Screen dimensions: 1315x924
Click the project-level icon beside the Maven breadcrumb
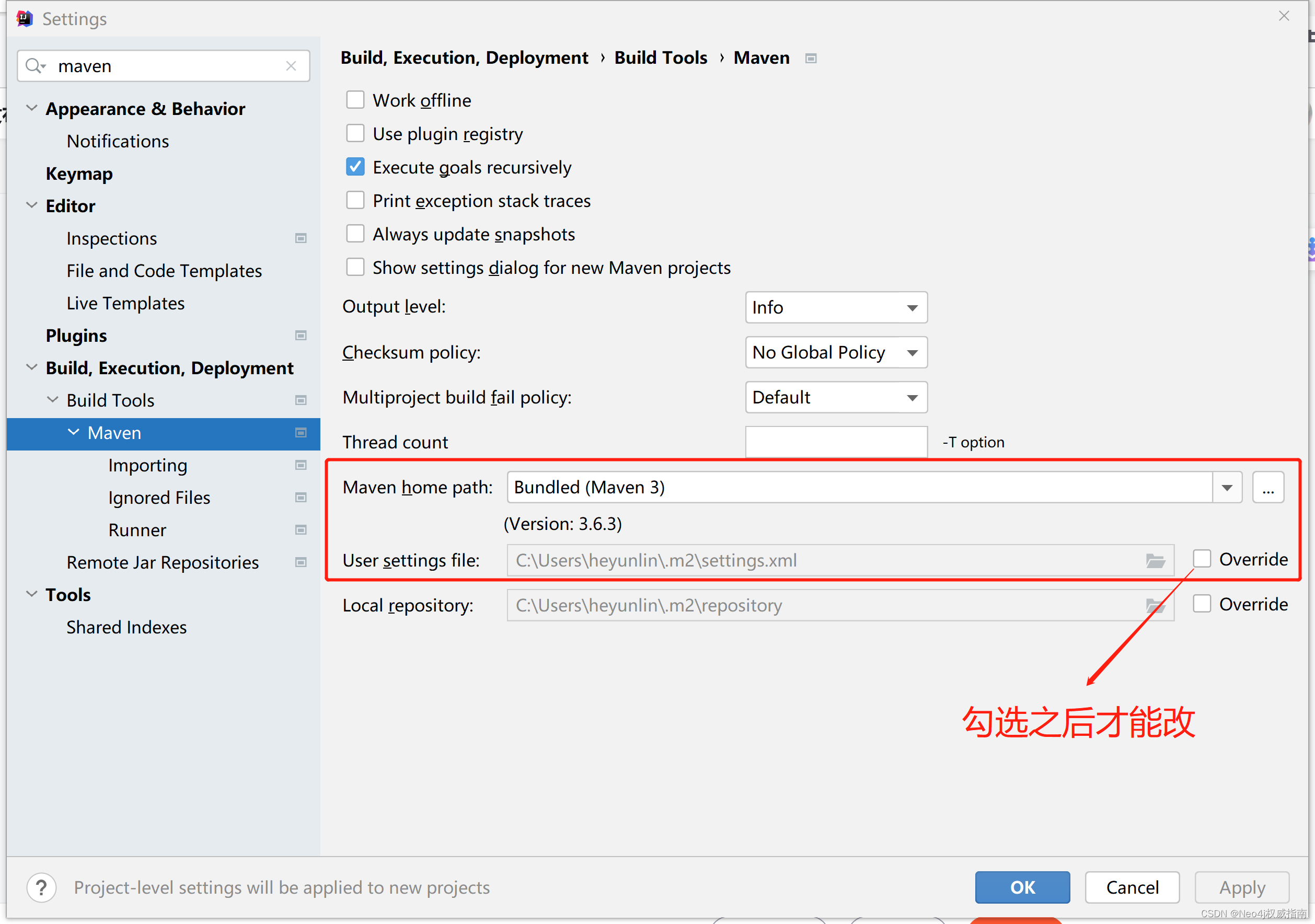811,59
